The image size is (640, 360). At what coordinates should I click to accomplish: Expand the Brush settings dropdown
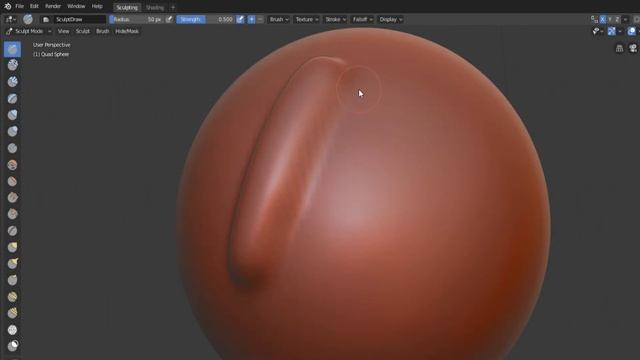(x=279, y=19)
